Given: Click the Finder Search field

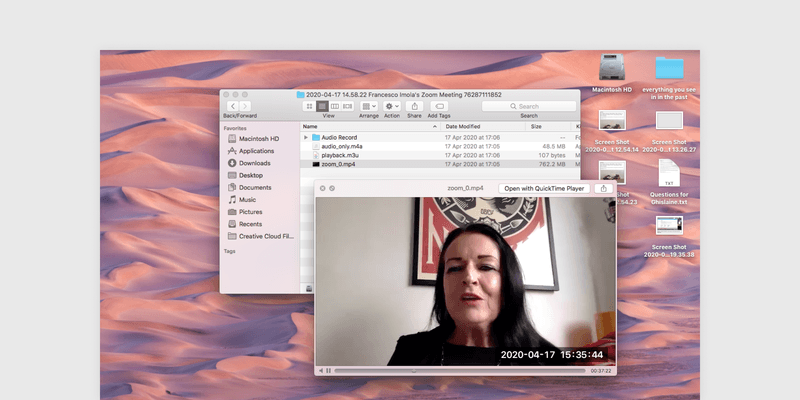Looking at the screenshot, I should (x=528, y=105).
